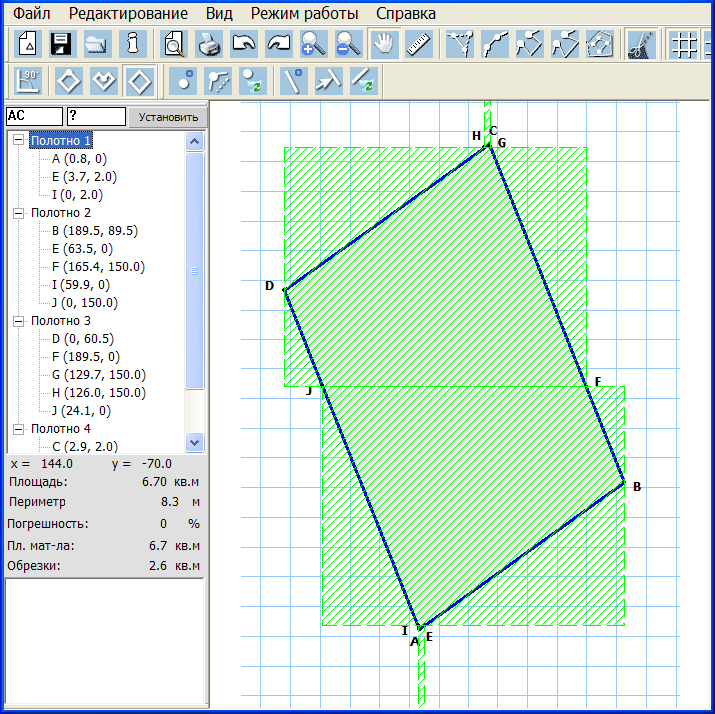The width and height of the screenshot is (715, 714).
Task: Select the Полотно 1 tree item
Action: point(61,140)
